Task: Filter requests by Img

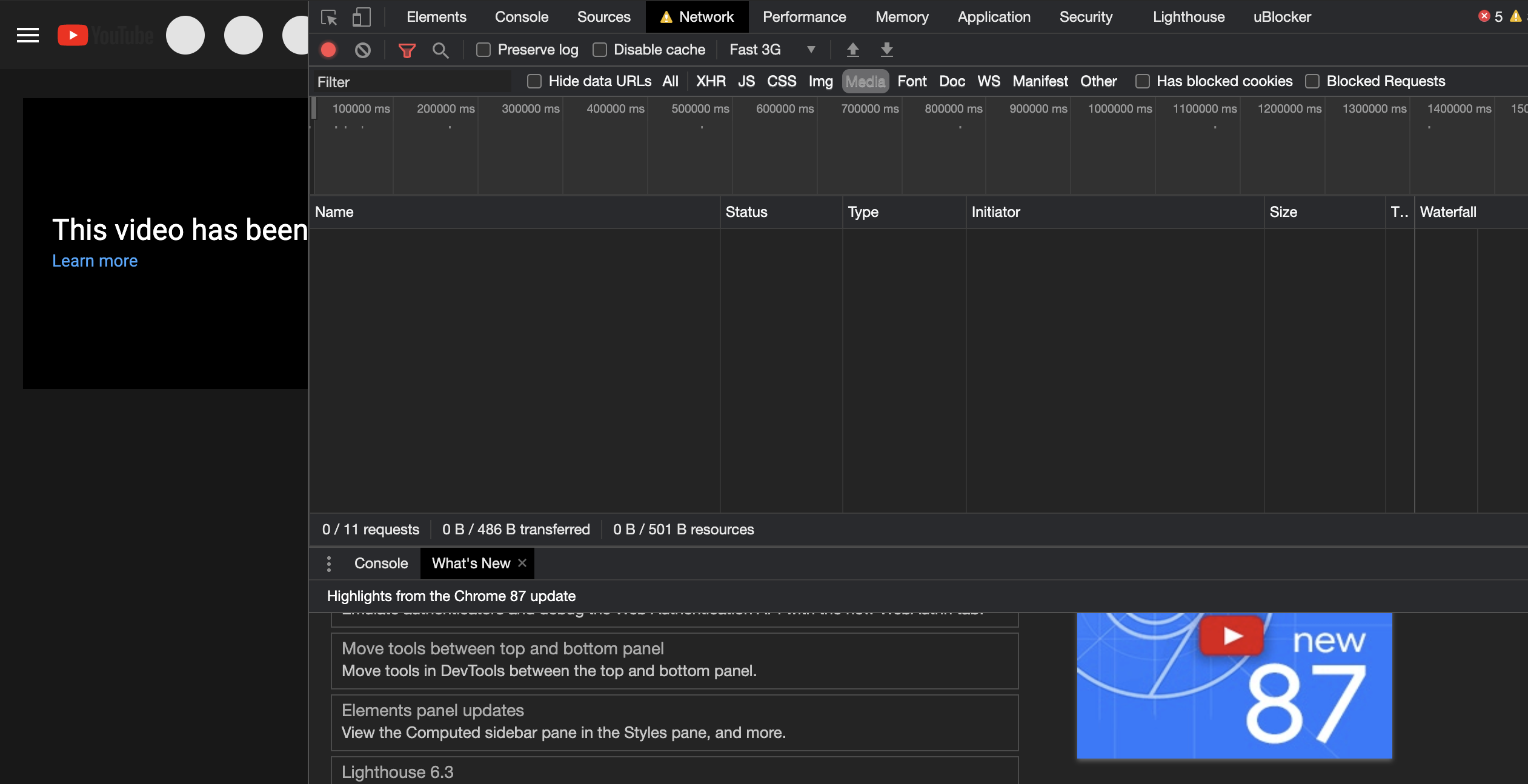Action: (x=820, y=81)
